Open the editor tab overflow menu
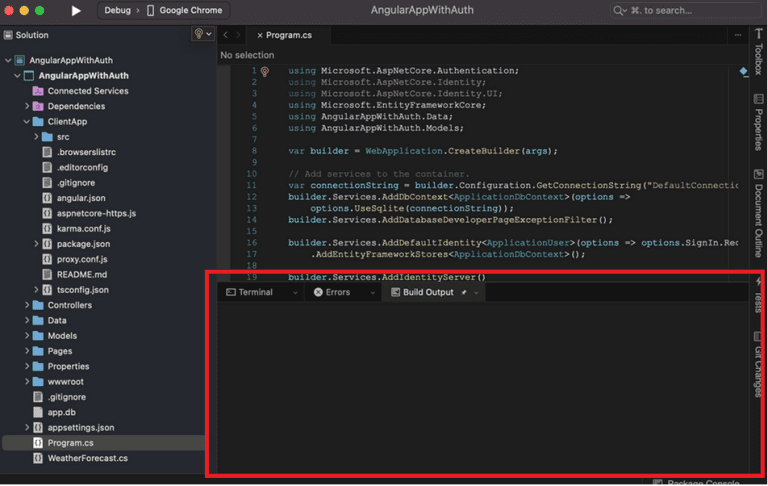768x486 pixels. click(x=738, y=35)
